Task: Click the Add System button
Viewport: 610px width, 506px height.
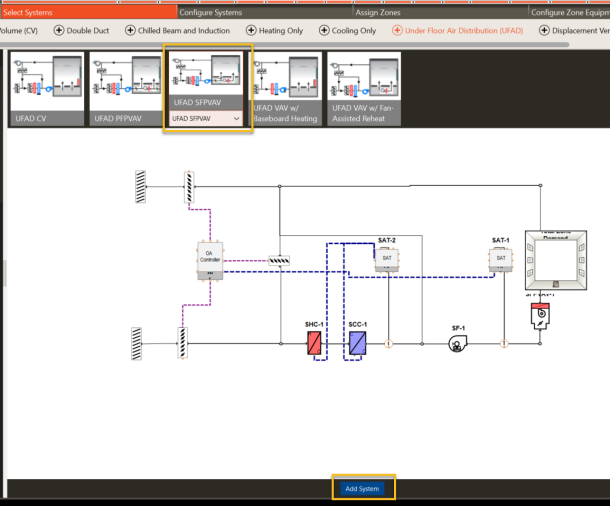Action: click(x=362, y=488)
